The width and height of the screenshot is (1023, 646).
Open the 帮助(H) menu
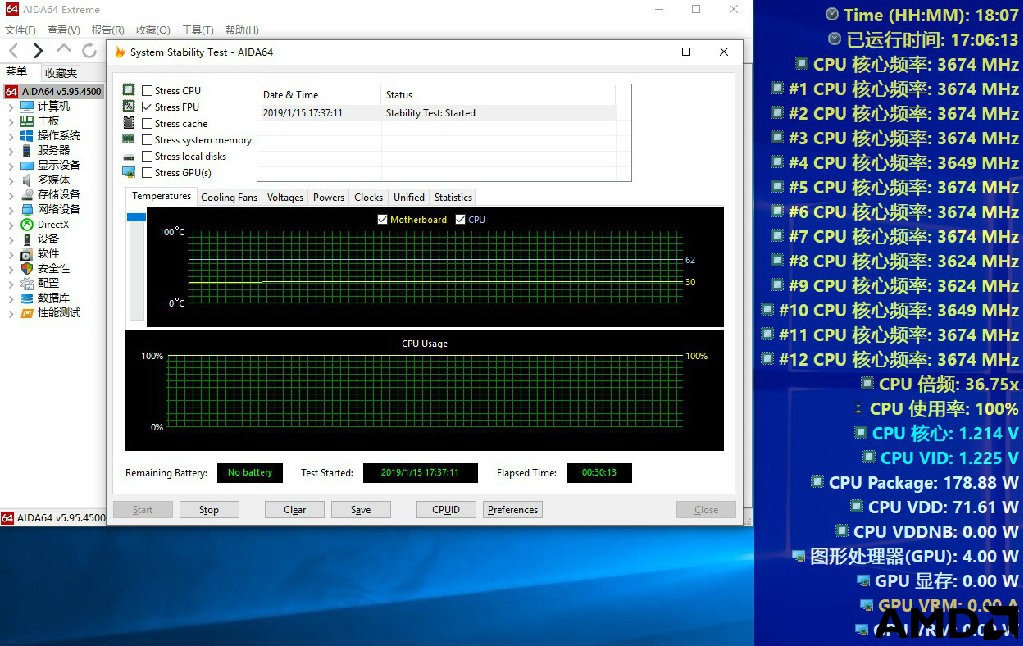(242, 30)
